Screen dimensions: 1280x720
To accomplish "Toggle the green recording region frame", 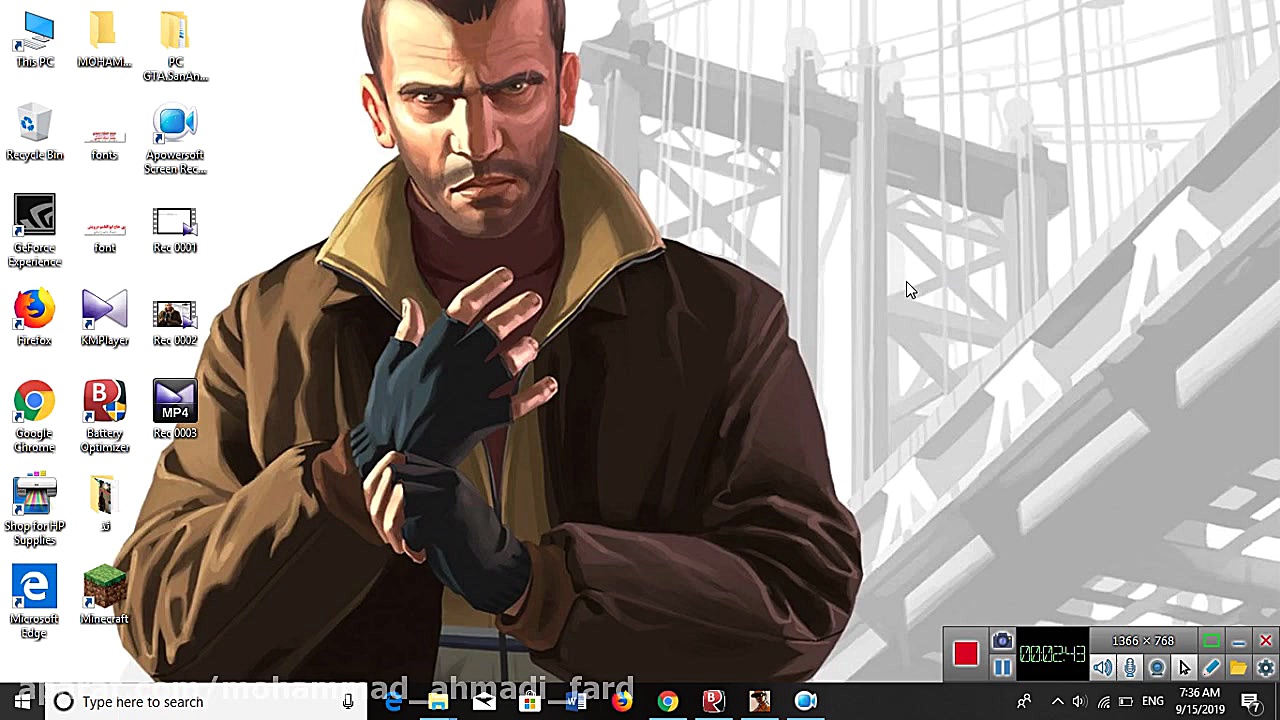I will pos(1211,640).
